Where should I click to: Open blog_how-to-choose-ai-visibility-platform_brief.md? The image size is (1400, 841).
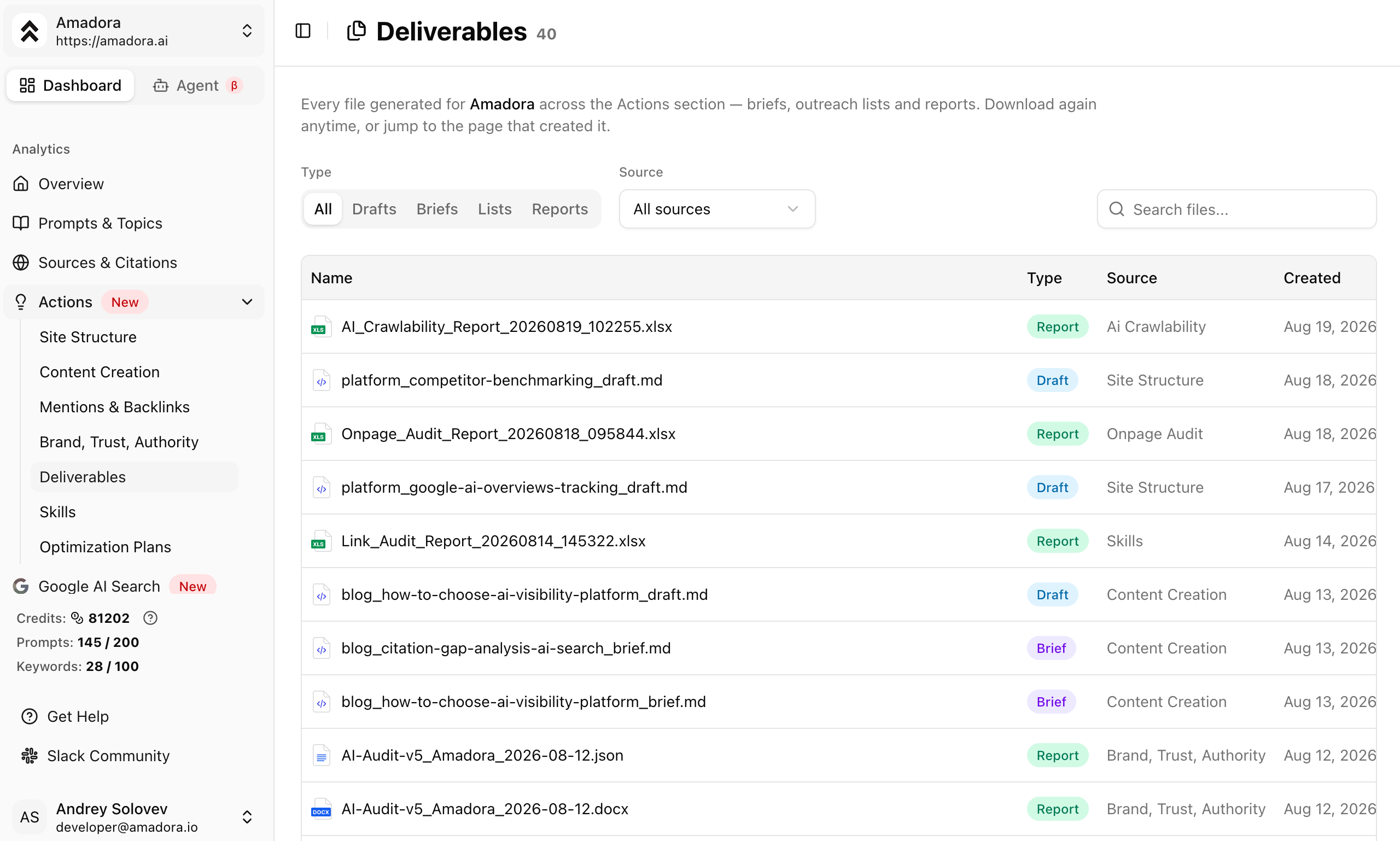coord(523,702)
